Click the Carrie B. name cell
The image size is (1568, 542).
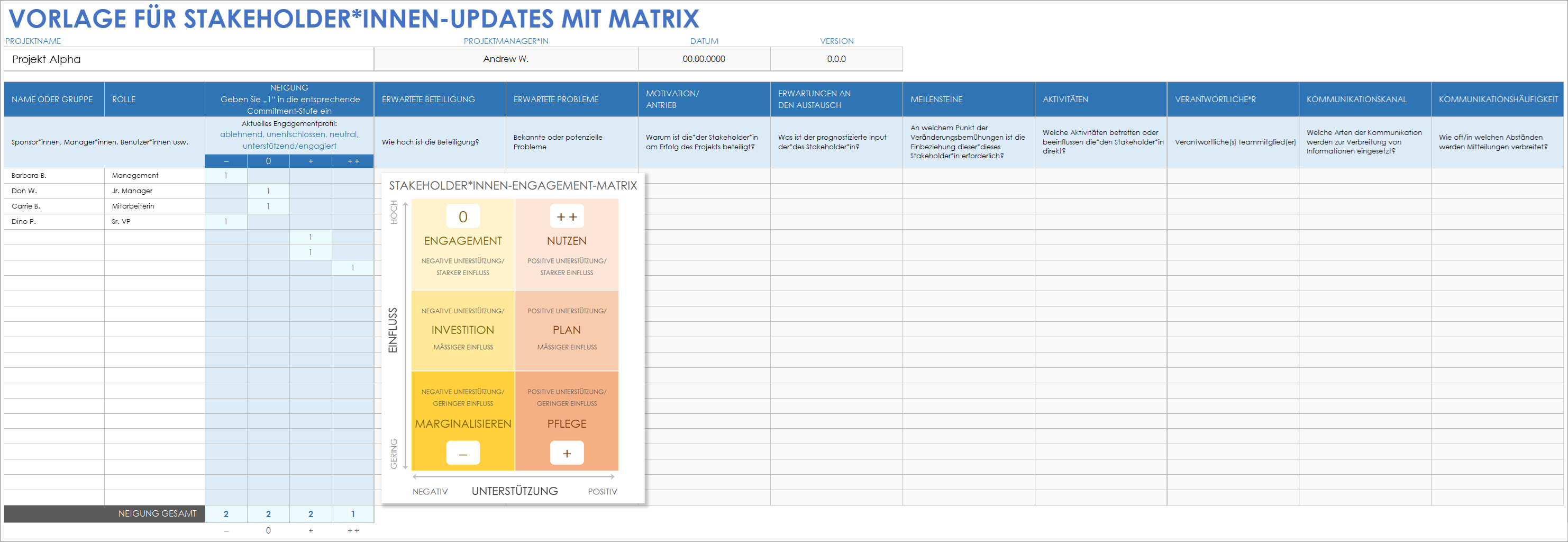54,206
